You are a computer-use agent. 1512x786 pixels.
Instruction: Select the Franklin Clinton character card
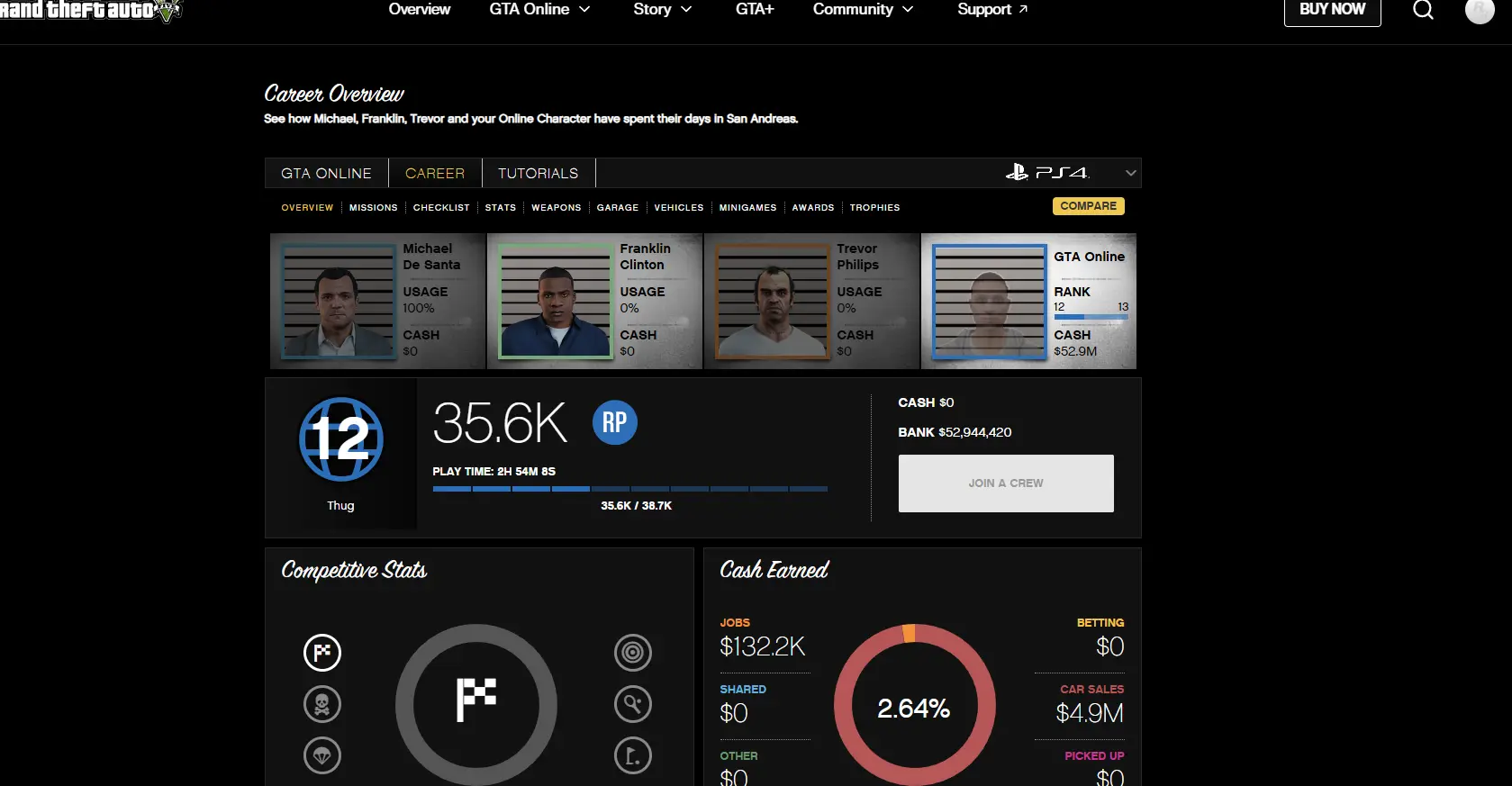[x=594, y=301]
